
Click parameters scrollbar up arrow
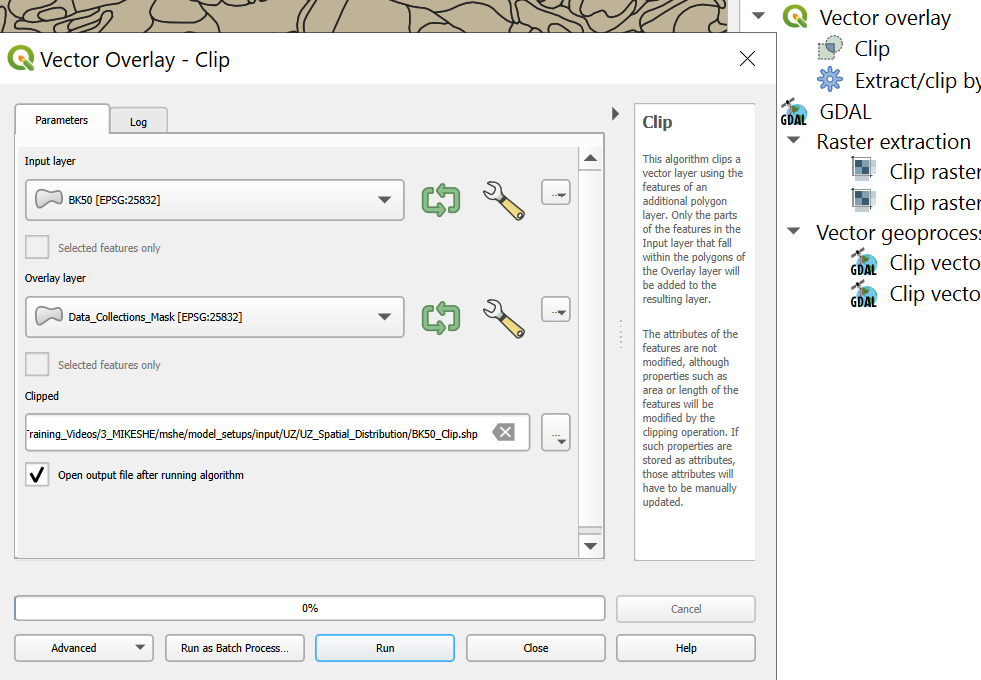click(590, 158)
